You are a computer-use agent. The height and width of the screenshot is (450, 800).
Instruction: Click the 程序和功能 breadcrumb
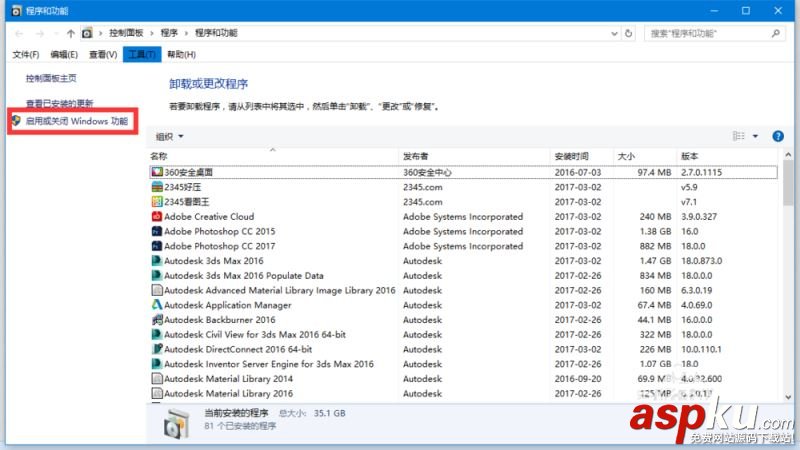click(x=216, y=33)
